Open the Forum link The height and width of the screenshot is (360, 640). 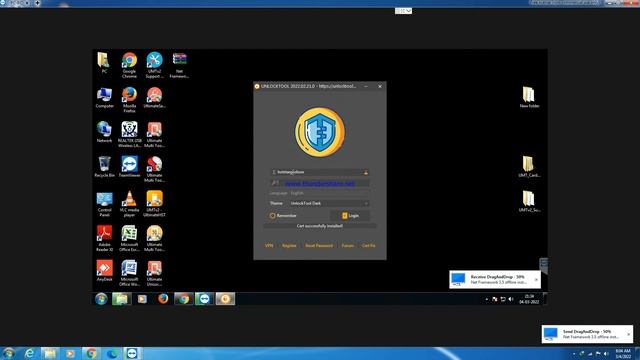coord(348,246)
